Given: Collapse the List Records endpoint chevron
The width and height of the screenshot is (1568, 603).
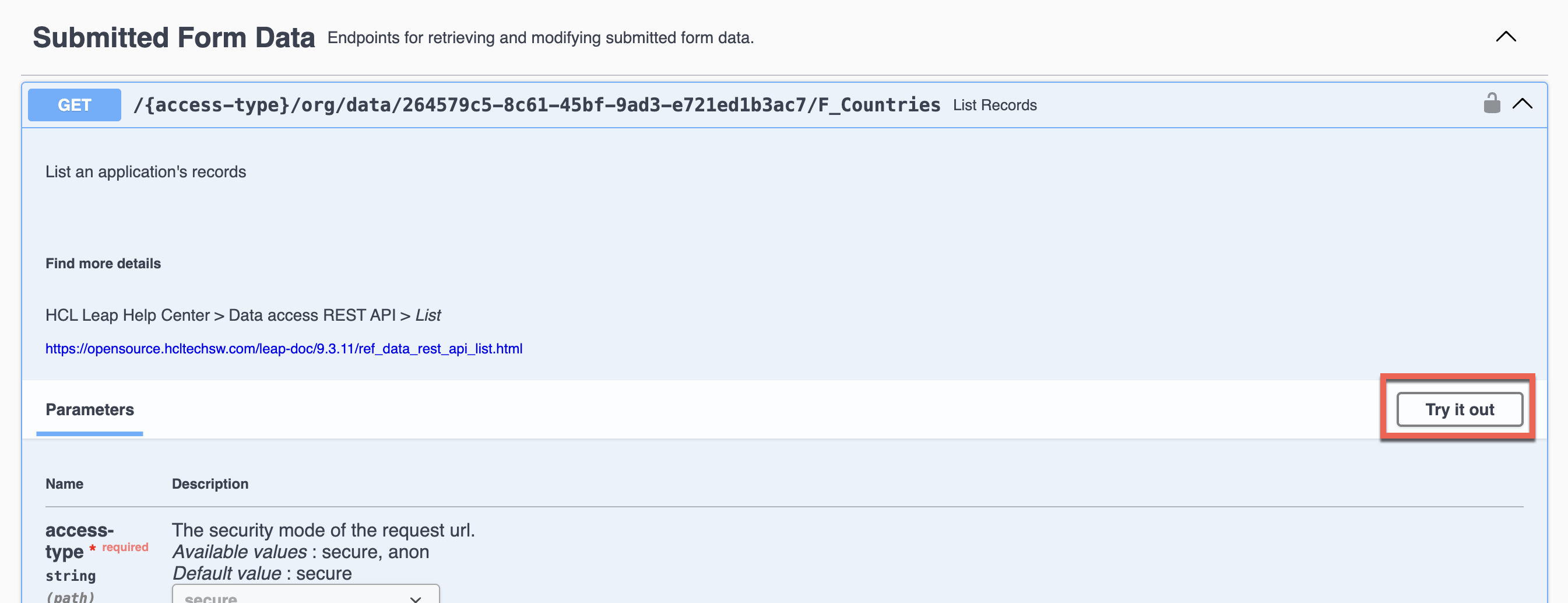Looking at the screenshot, I should point(1523,104).
